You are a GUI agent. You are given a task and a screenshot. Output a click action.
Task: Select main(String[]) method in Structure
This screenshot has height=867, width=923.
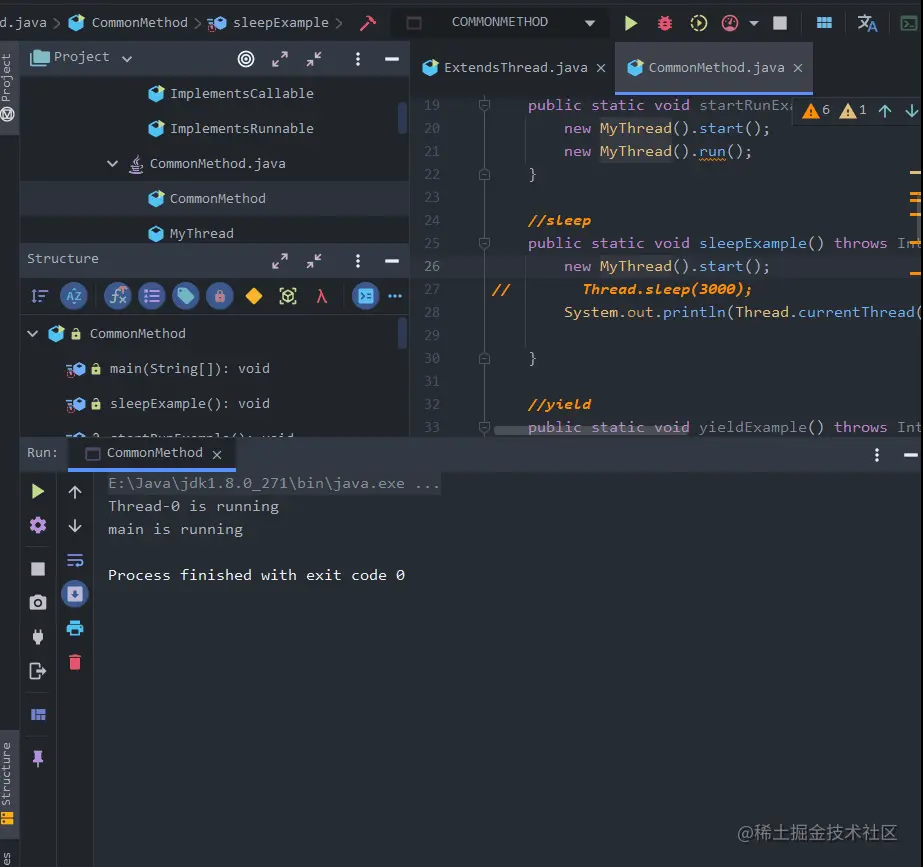tap(190, 368)
